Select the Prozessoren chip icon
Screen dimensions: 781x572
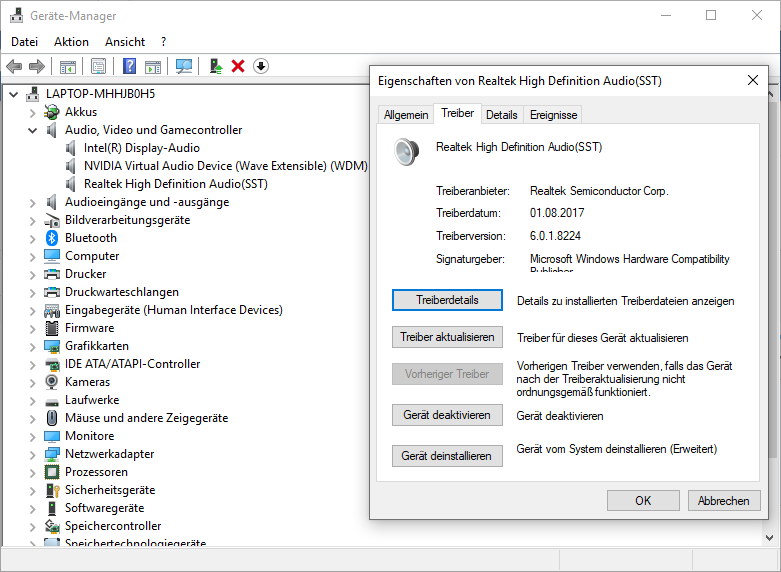click(x=52, y=472)
